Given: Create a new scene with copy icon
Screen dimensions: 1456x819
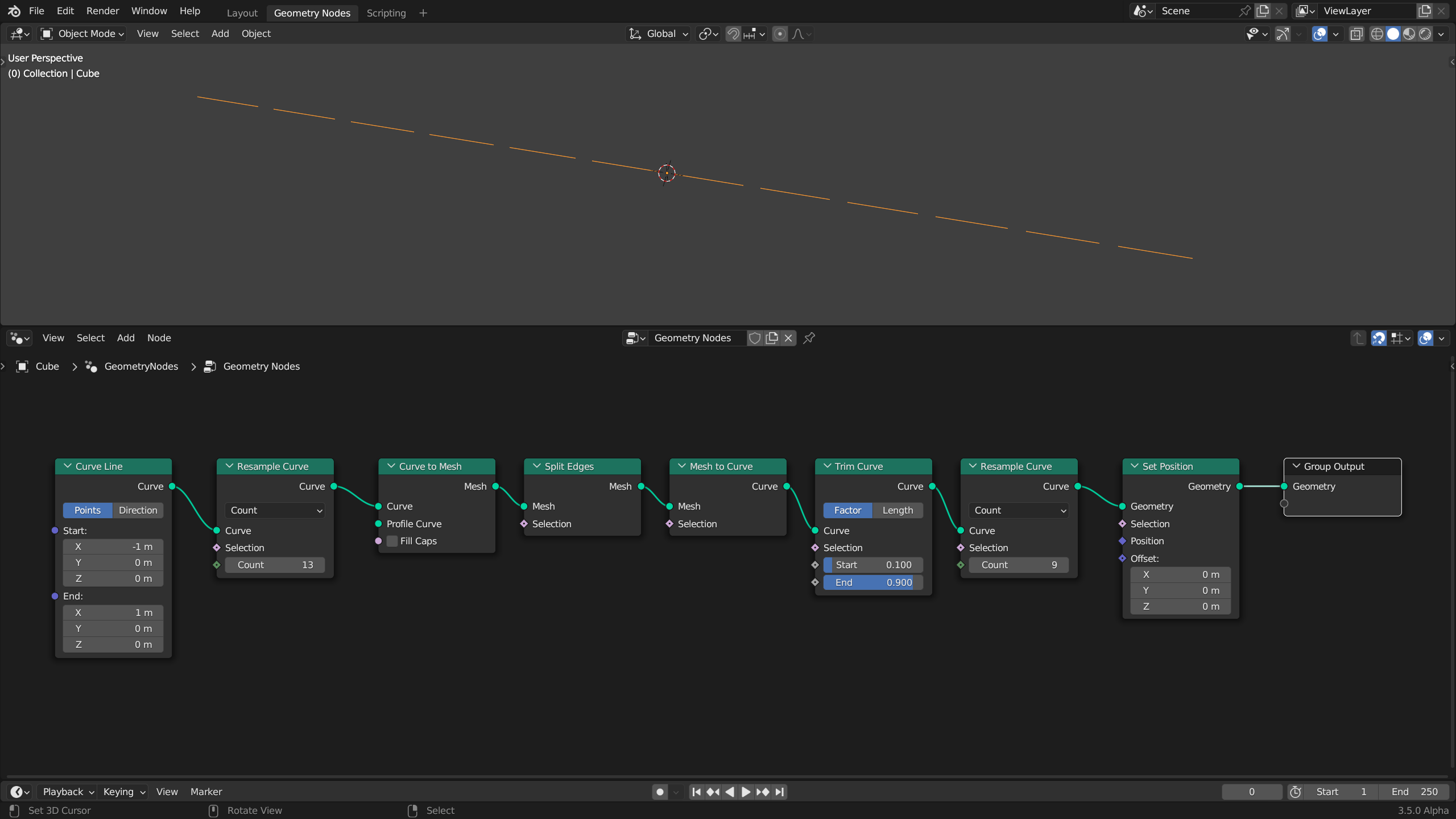Looking at the screenshot, I should pos(1263,11).
